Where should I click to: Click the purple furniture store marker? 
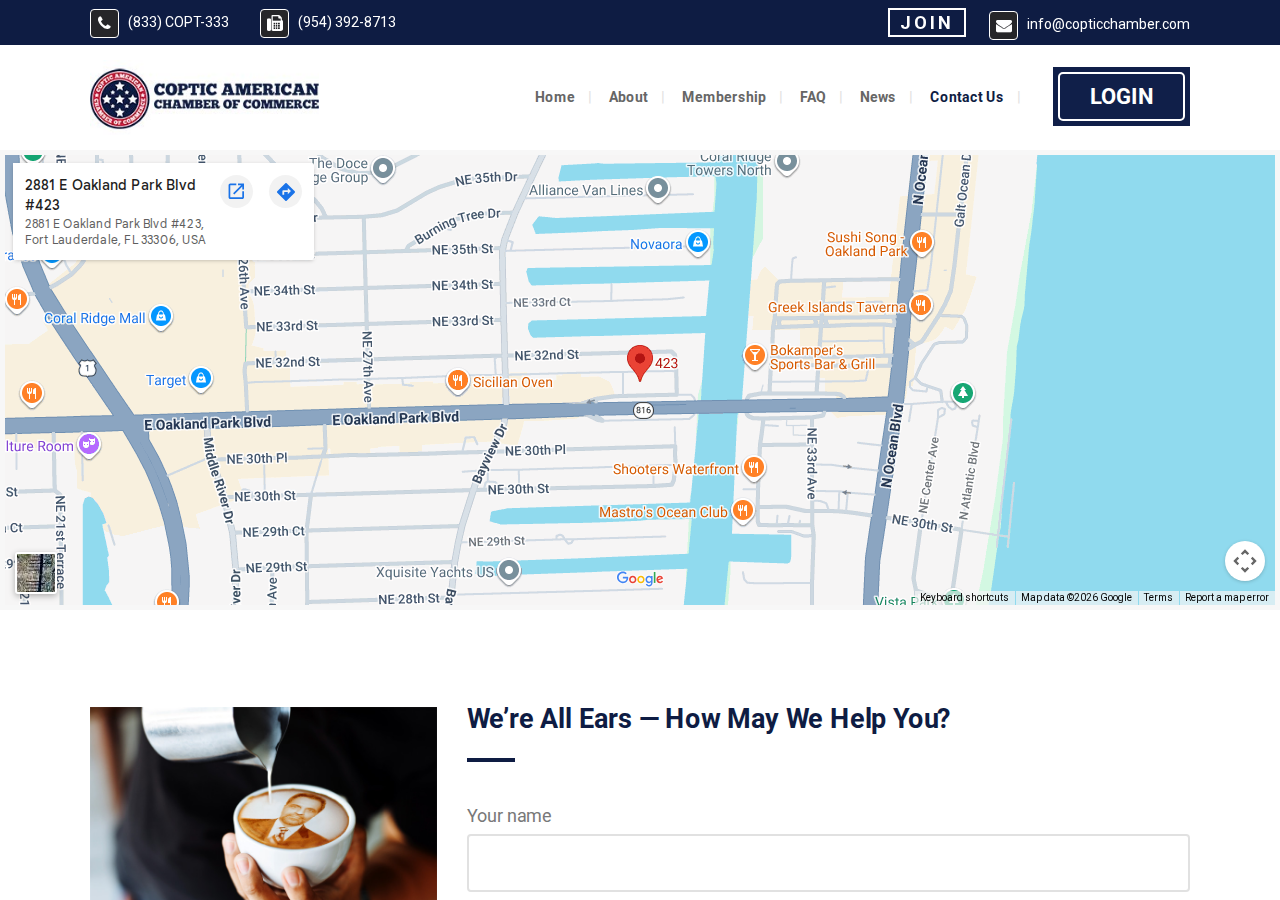(x=89, y=443)
